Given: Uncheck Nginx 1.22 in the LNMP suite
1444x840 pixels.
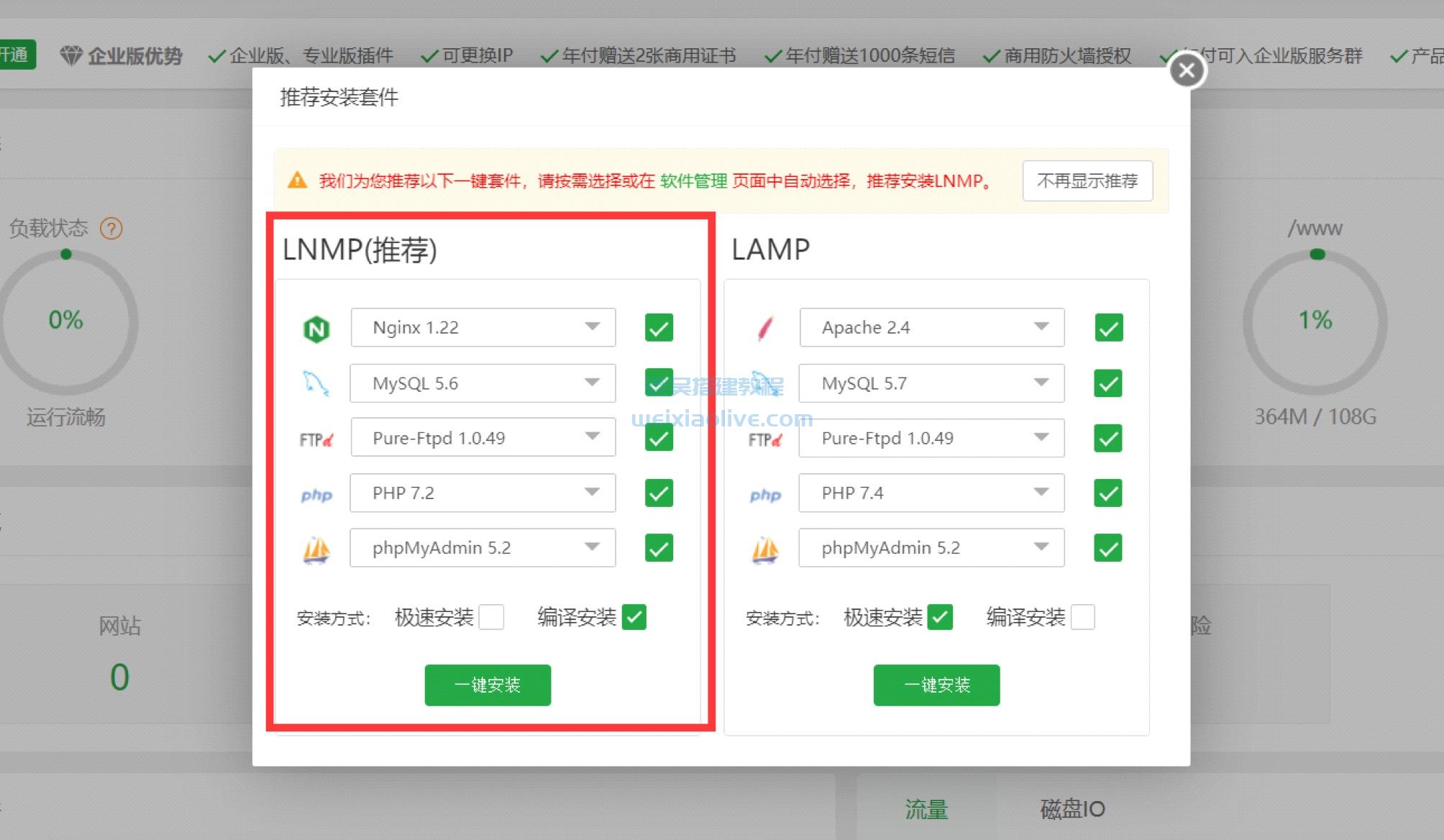Looking at the screenshot, I should click(658, 327).
